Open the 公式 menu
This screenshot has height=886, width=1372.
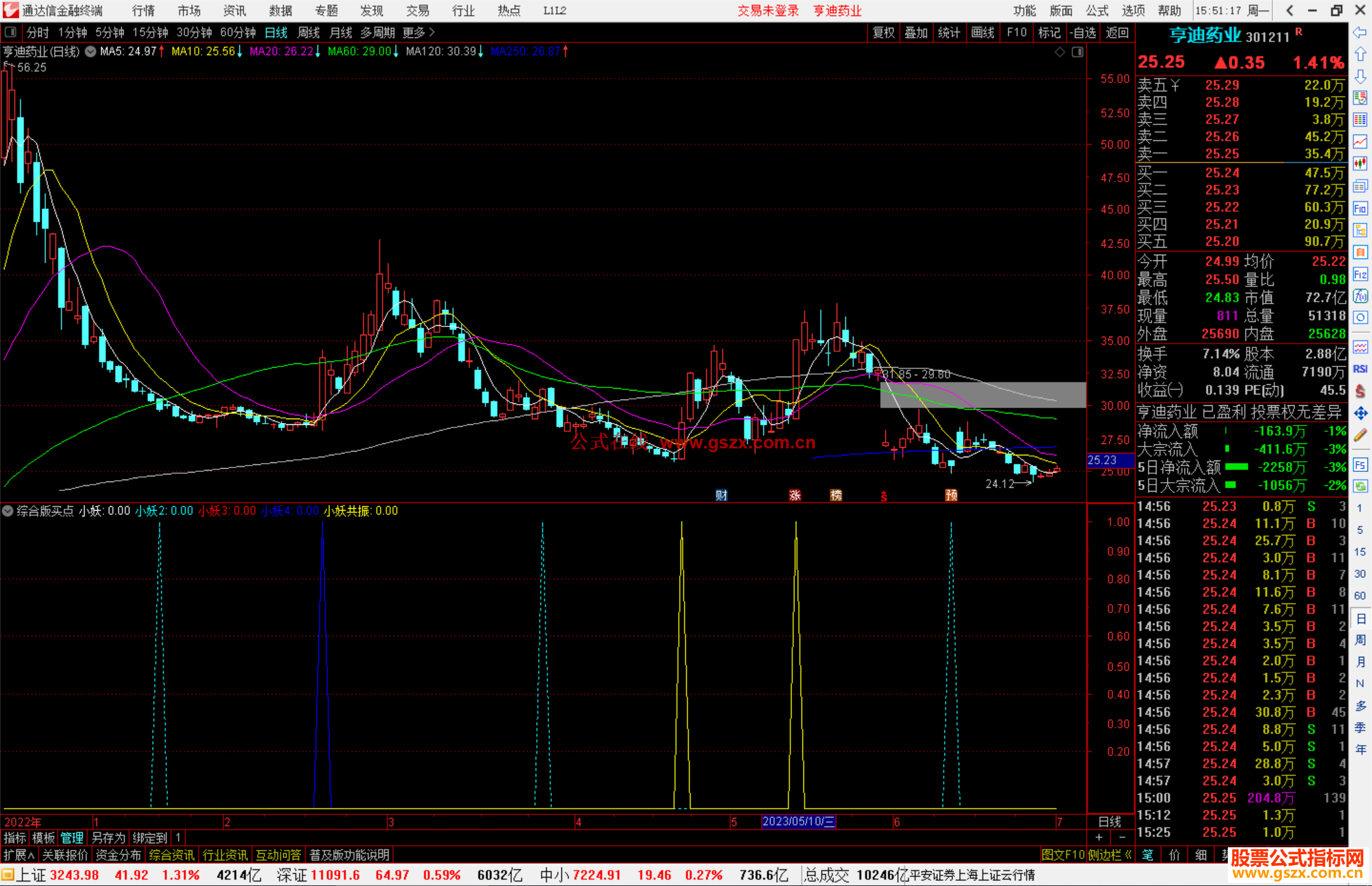[1097, 10]
